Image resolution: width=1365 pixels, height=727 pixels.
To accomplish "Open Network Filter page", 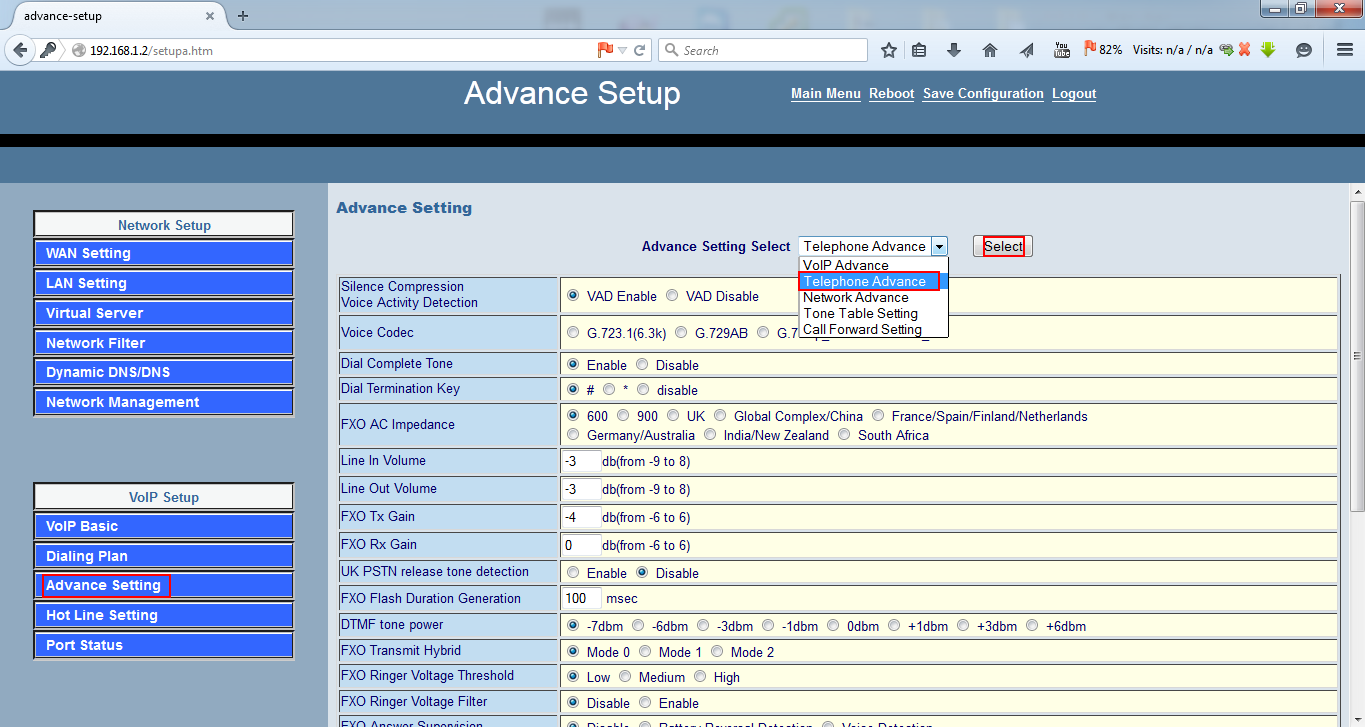I will [x=164, y=343].
